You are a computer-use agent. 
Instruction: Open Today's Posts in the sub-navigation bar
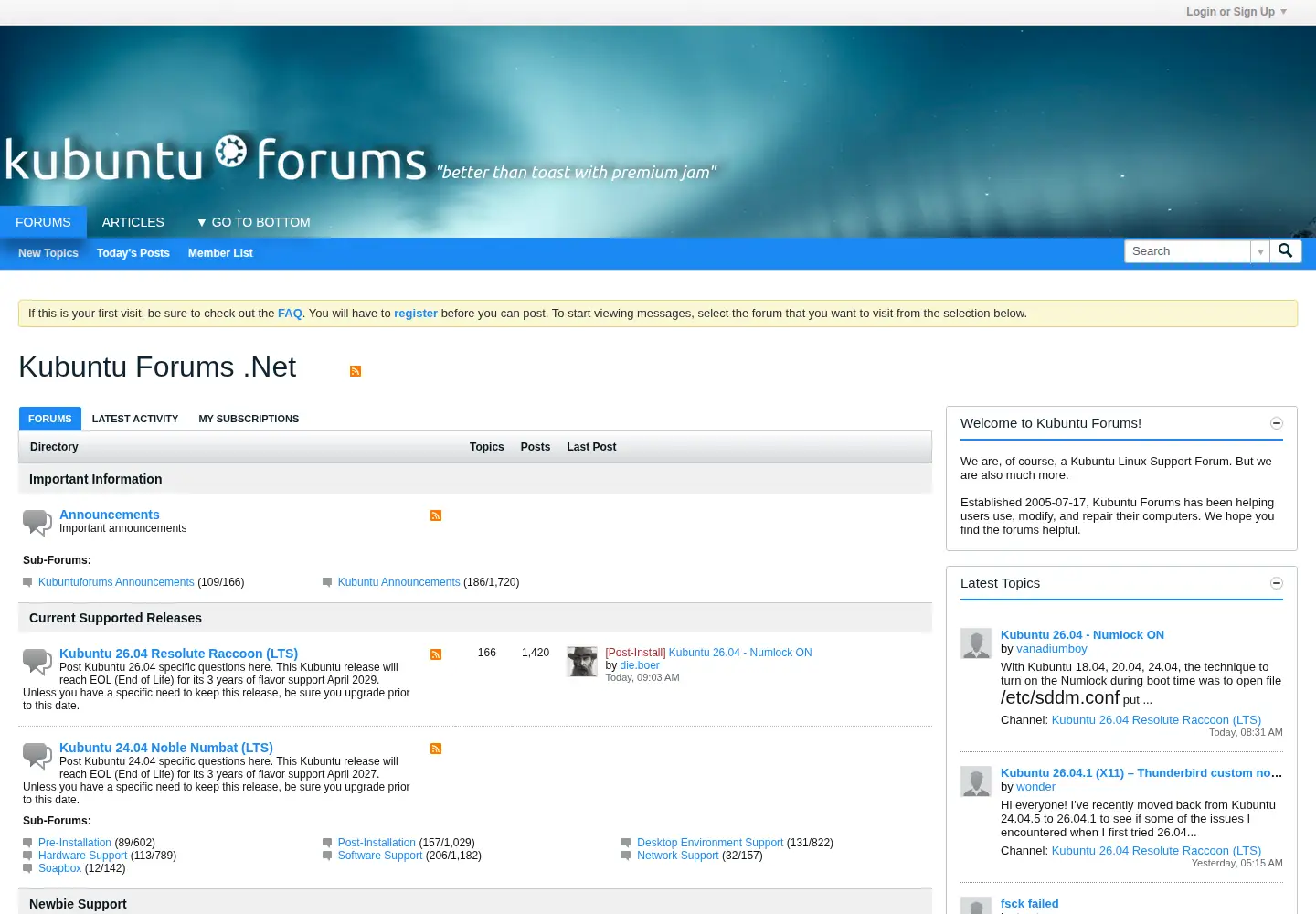[x=133, y=253]
